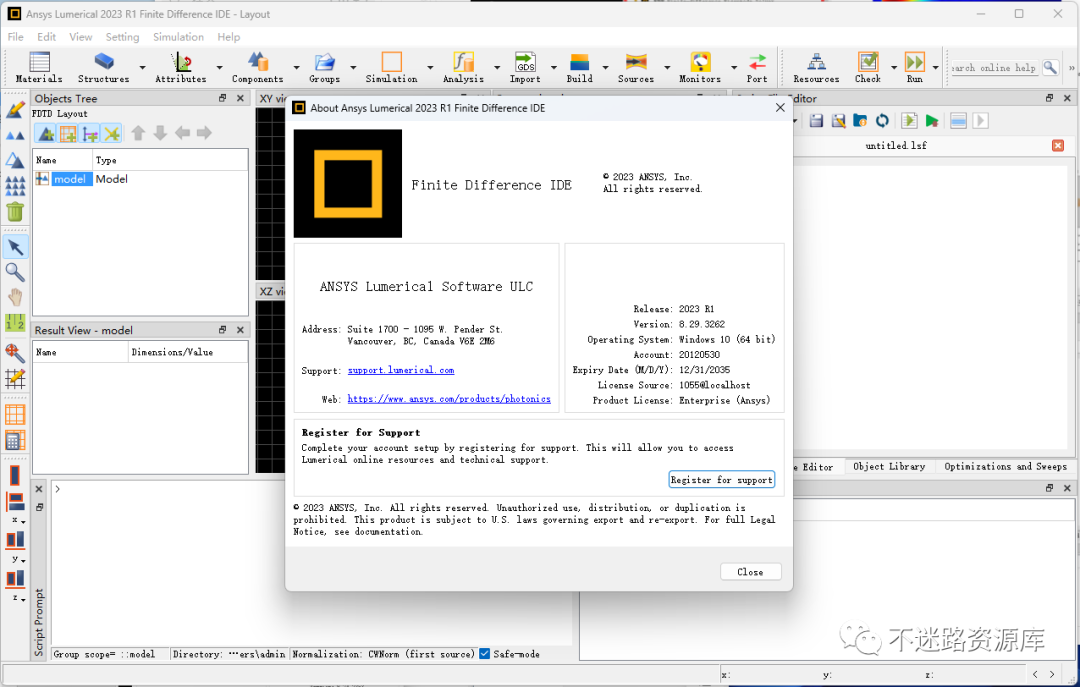Click the Check simulation icon
This screenshot has width=1080, height=687.
(x=868, y=62)
